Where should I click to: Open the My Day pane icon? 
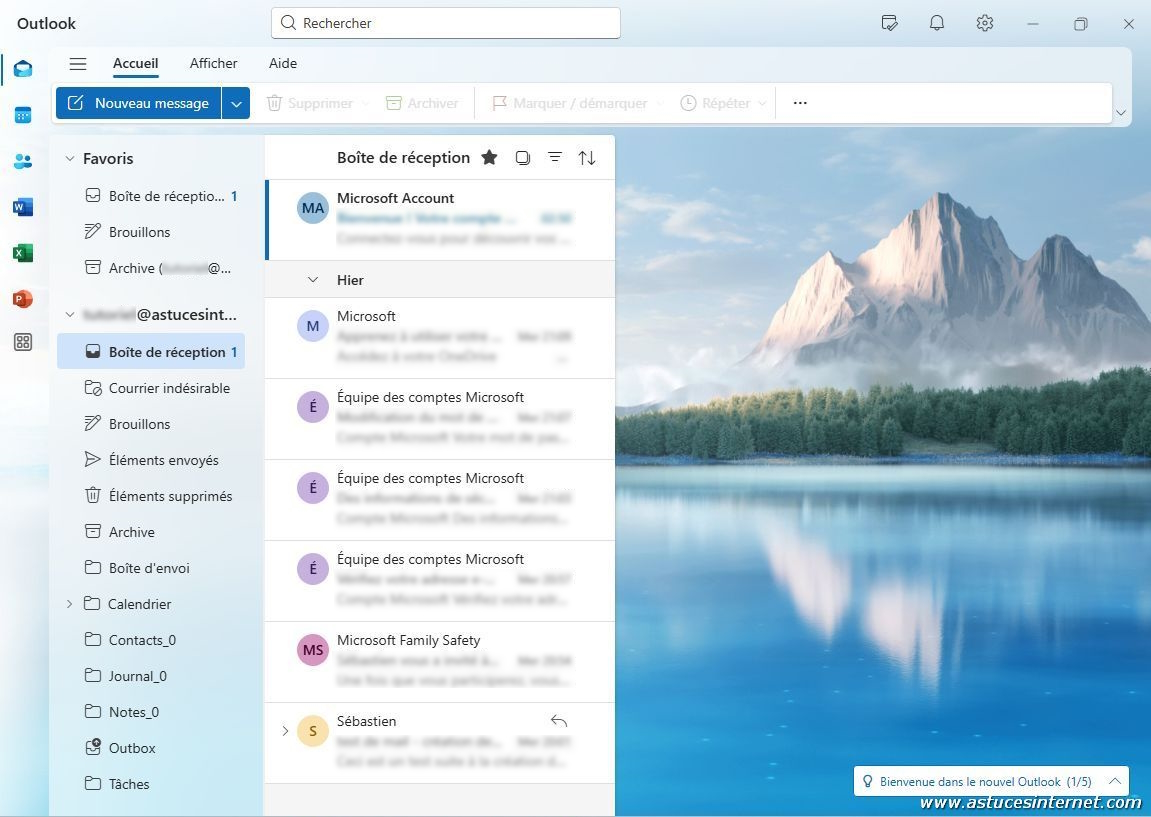889,23
